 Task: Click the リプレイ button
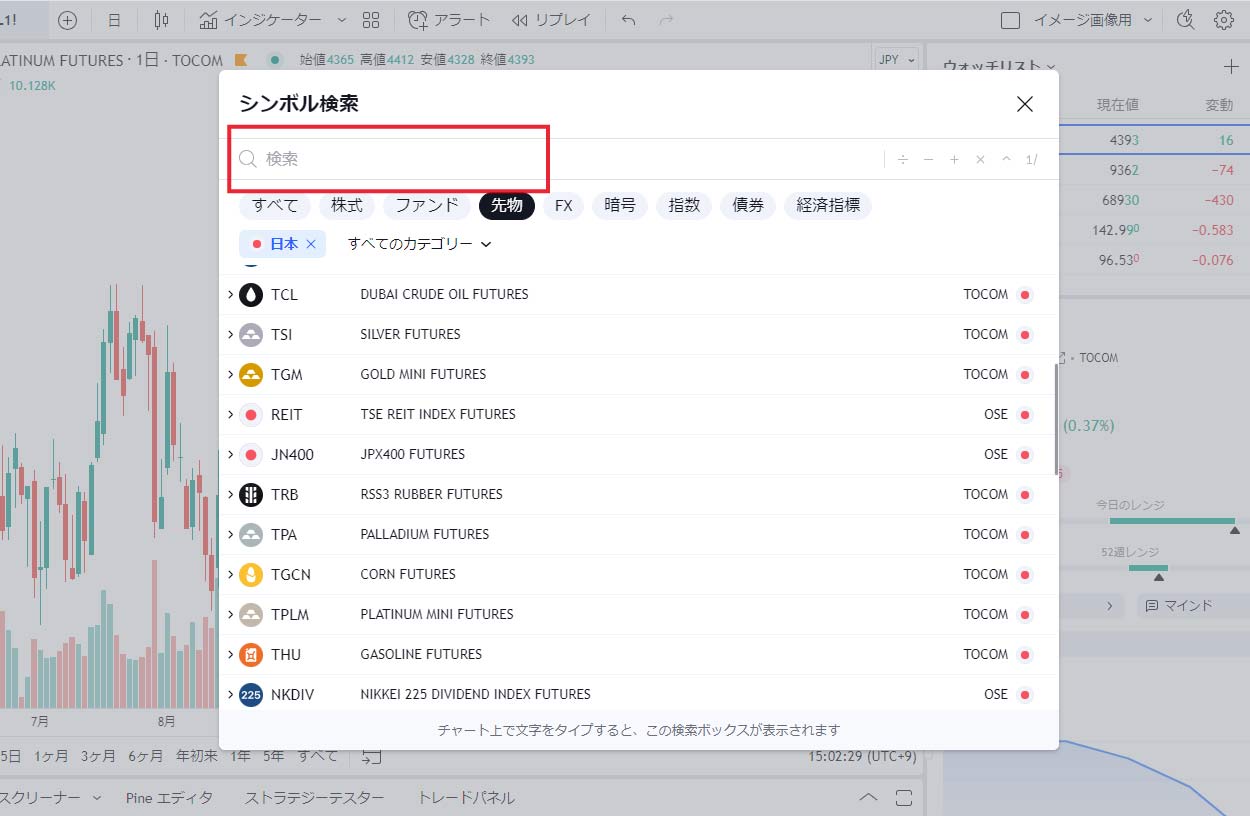551,20
